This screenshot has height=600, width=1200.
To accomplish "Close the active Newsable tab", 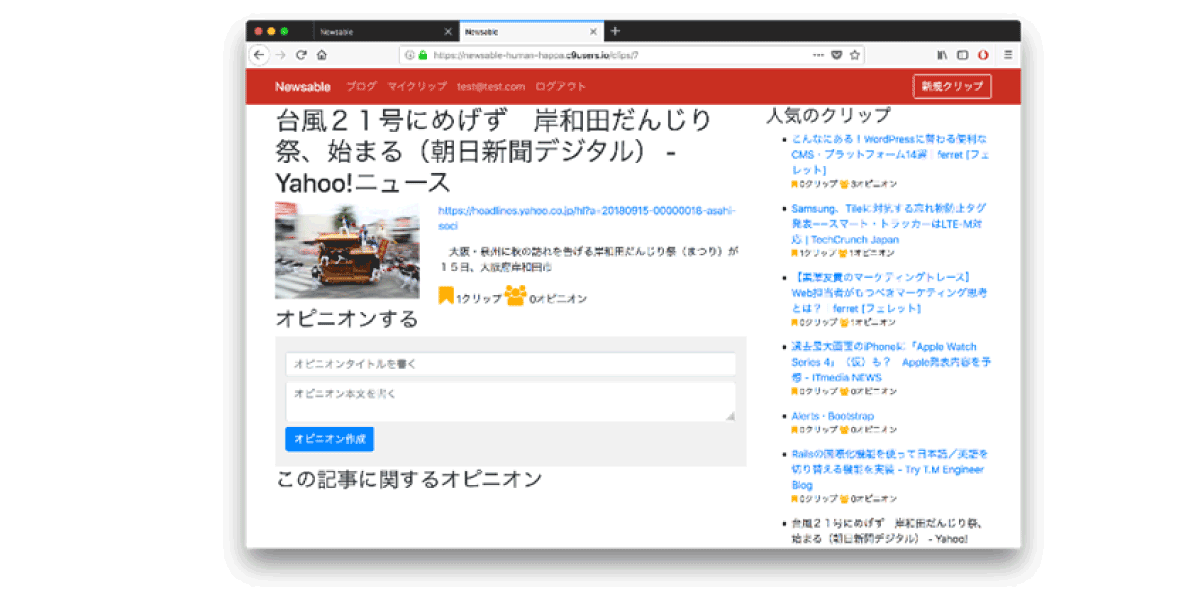I will tap(593, 32).
